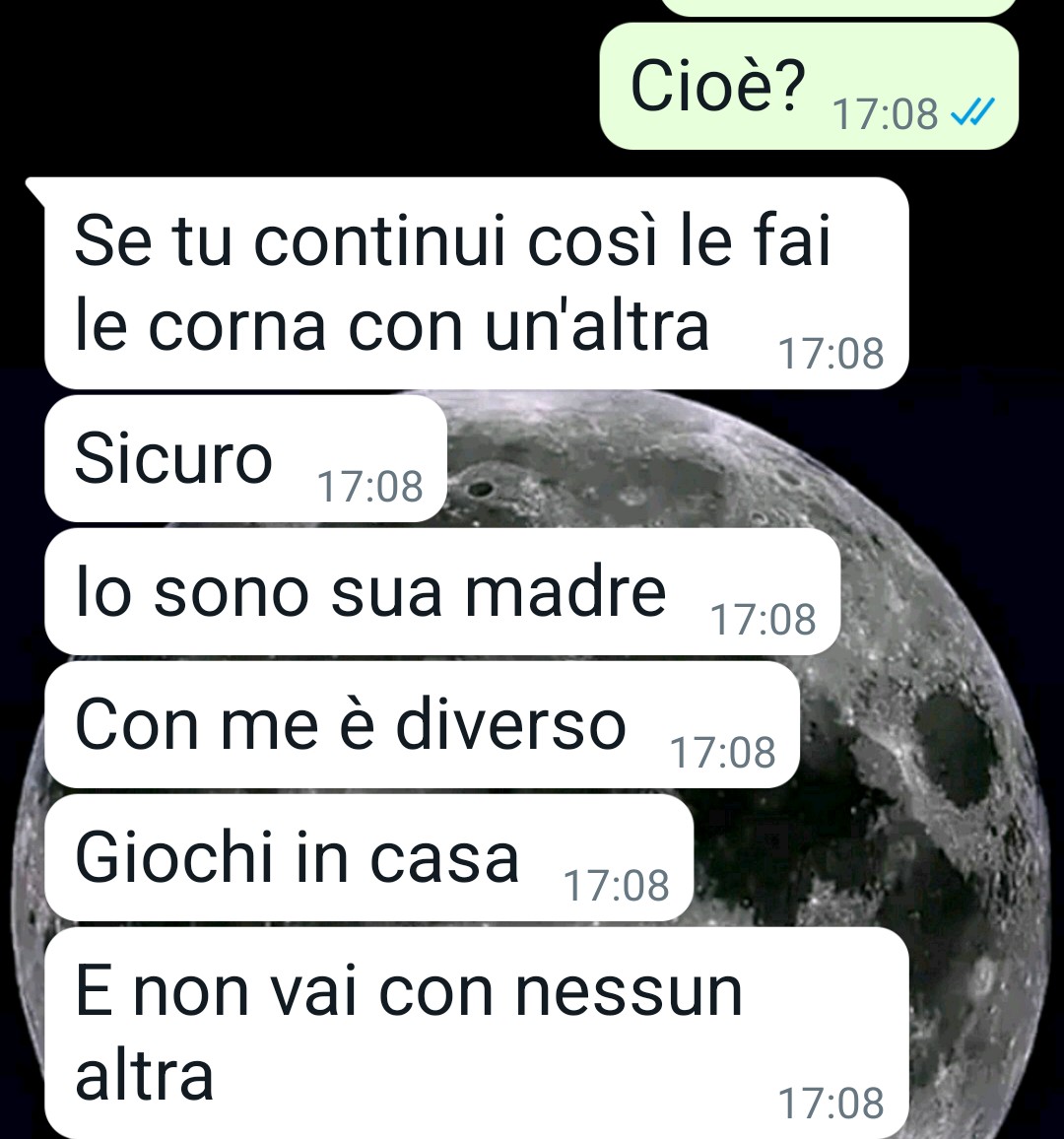Tap the timestamp beside 'Sicuro'
1064x1139 pixels.
[369, 486]
